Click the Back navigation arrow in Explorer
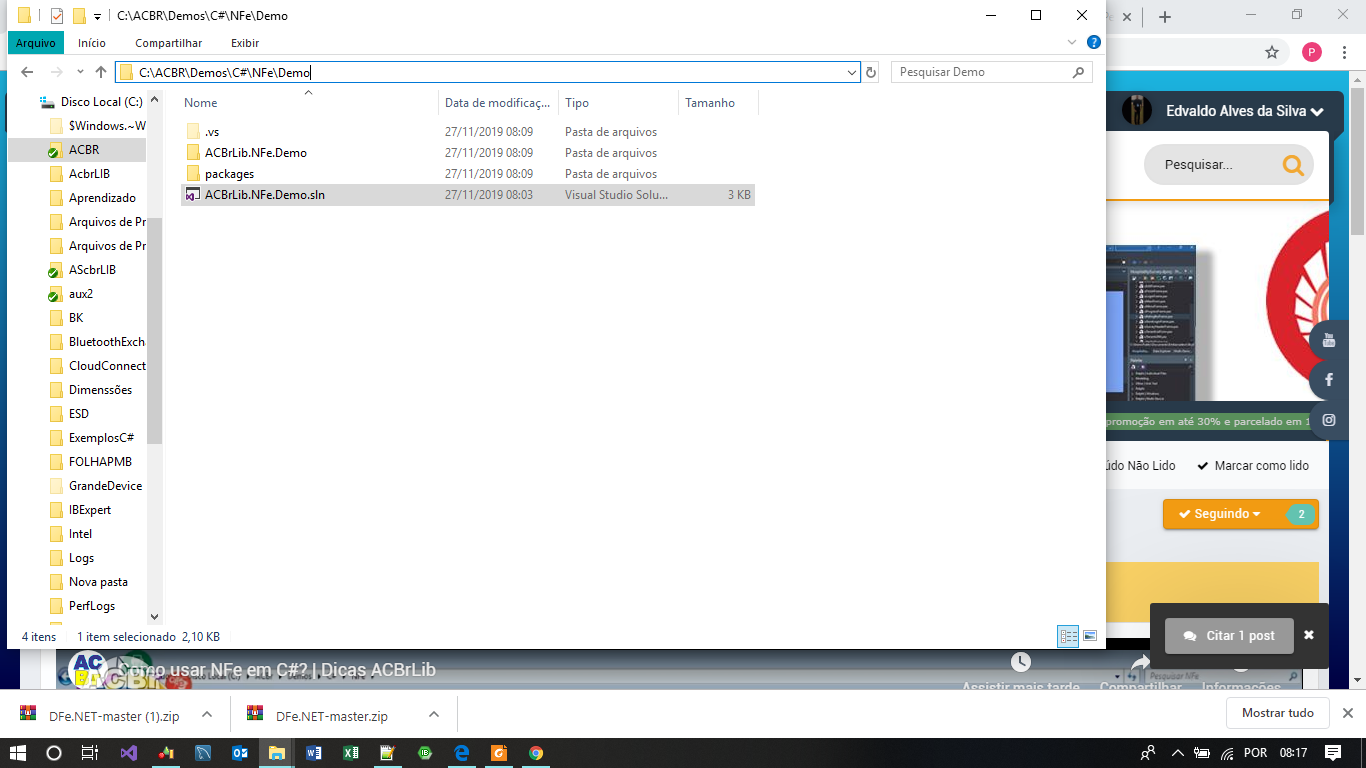Image resolution: width=1366 pixels, height=768 pixels. [x=27, y=72]
